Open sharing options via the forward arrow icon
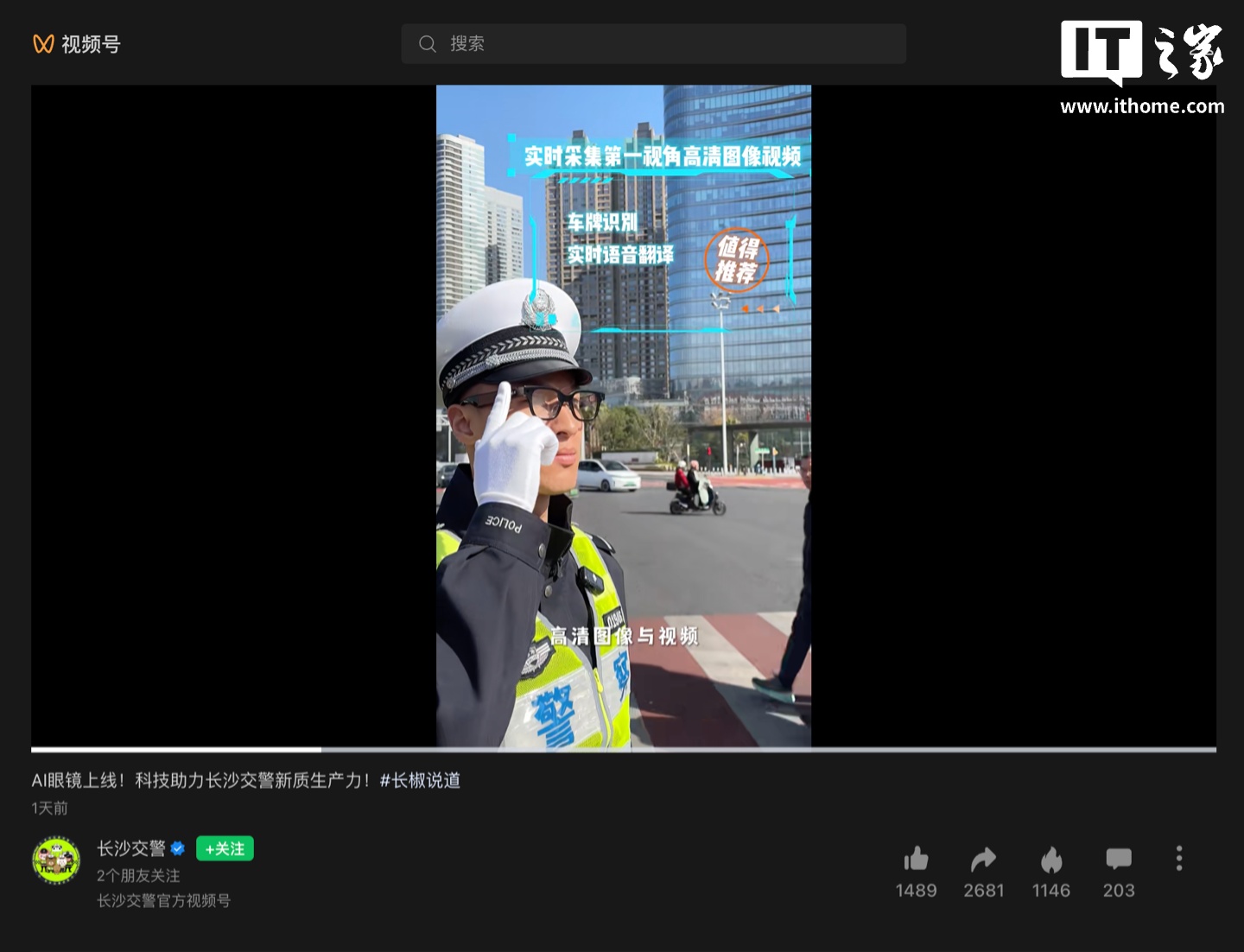Image resolution: width=1244 pixels, height=952 pixels. (x=984, y=860)
